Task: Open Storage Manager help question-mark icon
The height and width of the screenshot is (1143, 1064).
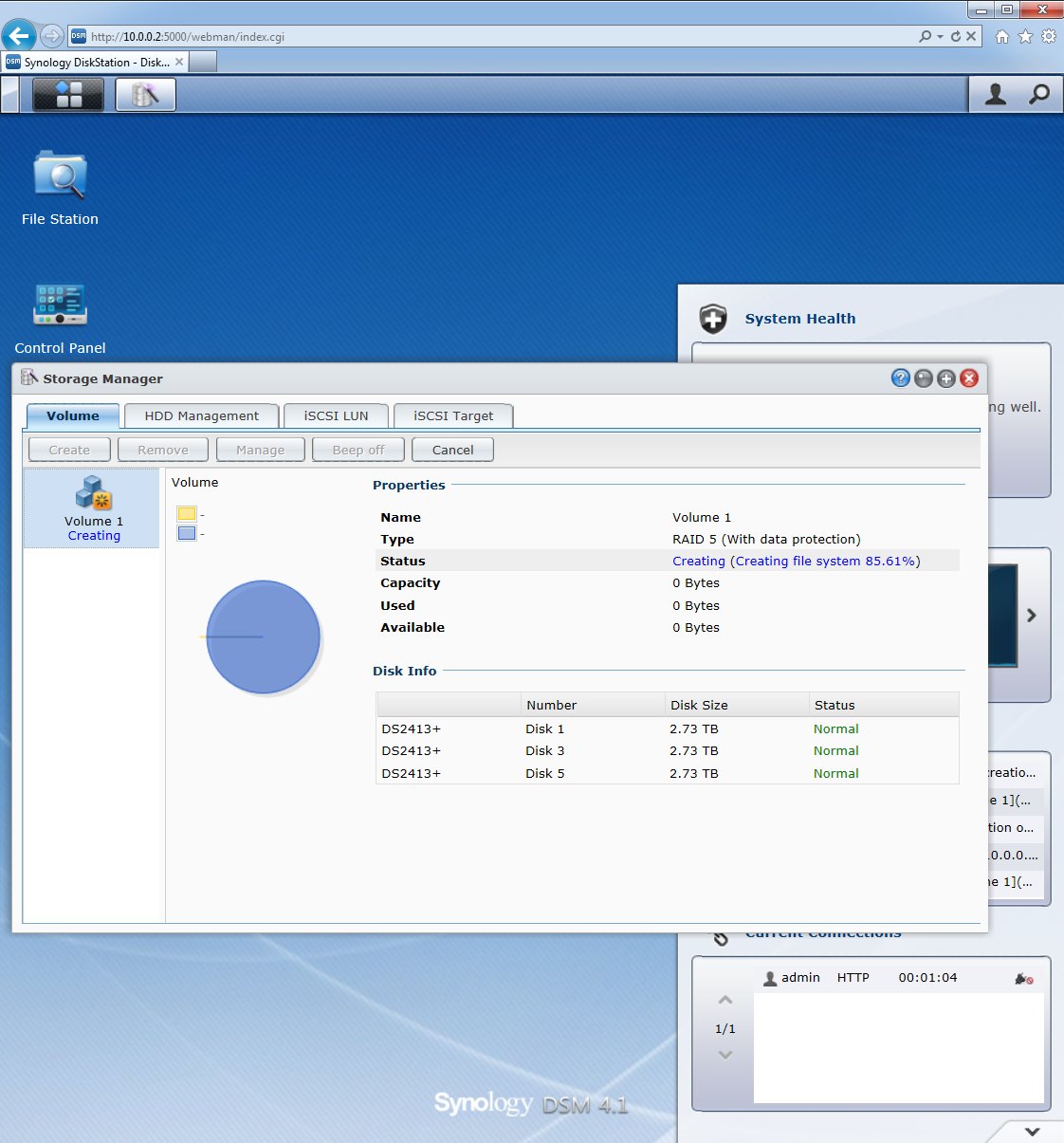Action: 900,378
